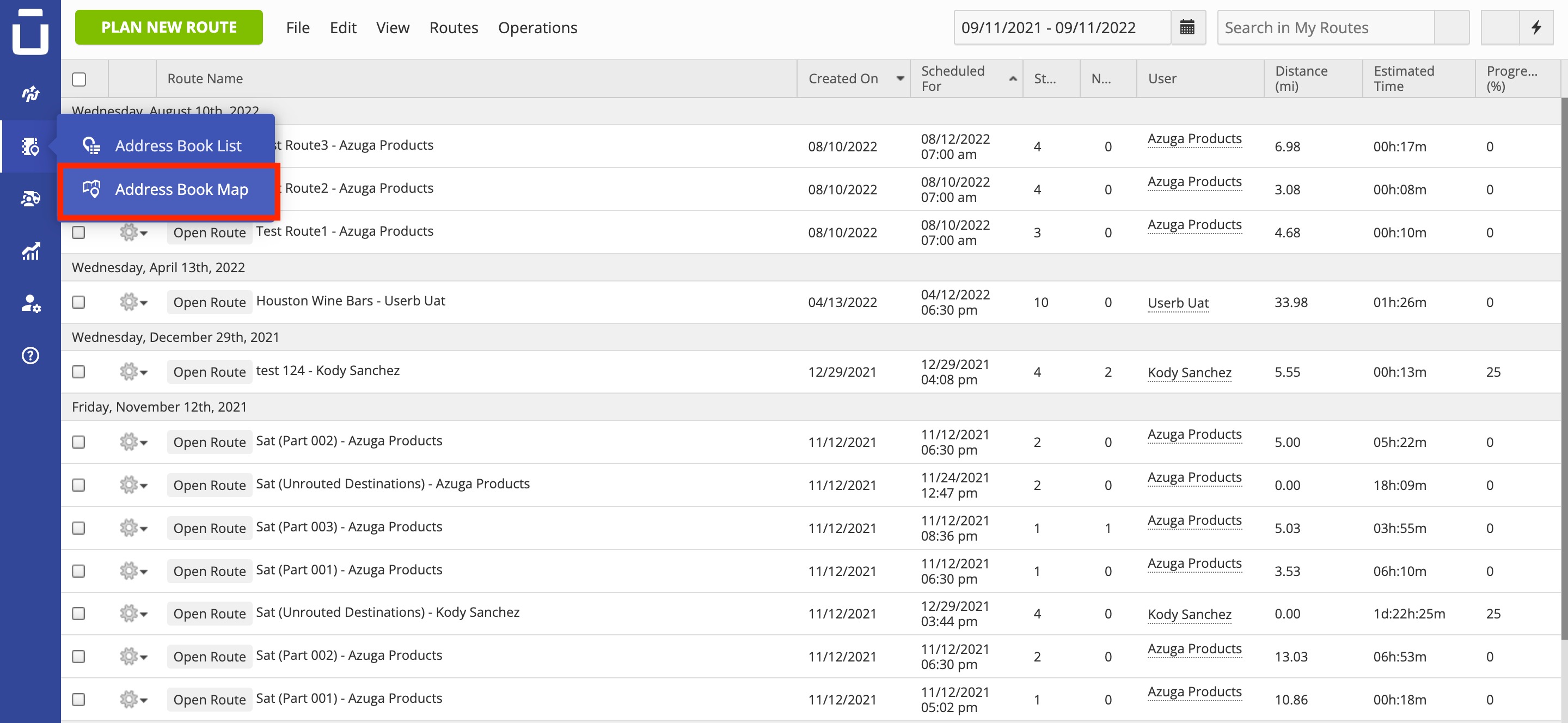Open the calendar date picker icon

pos(1187,27)
